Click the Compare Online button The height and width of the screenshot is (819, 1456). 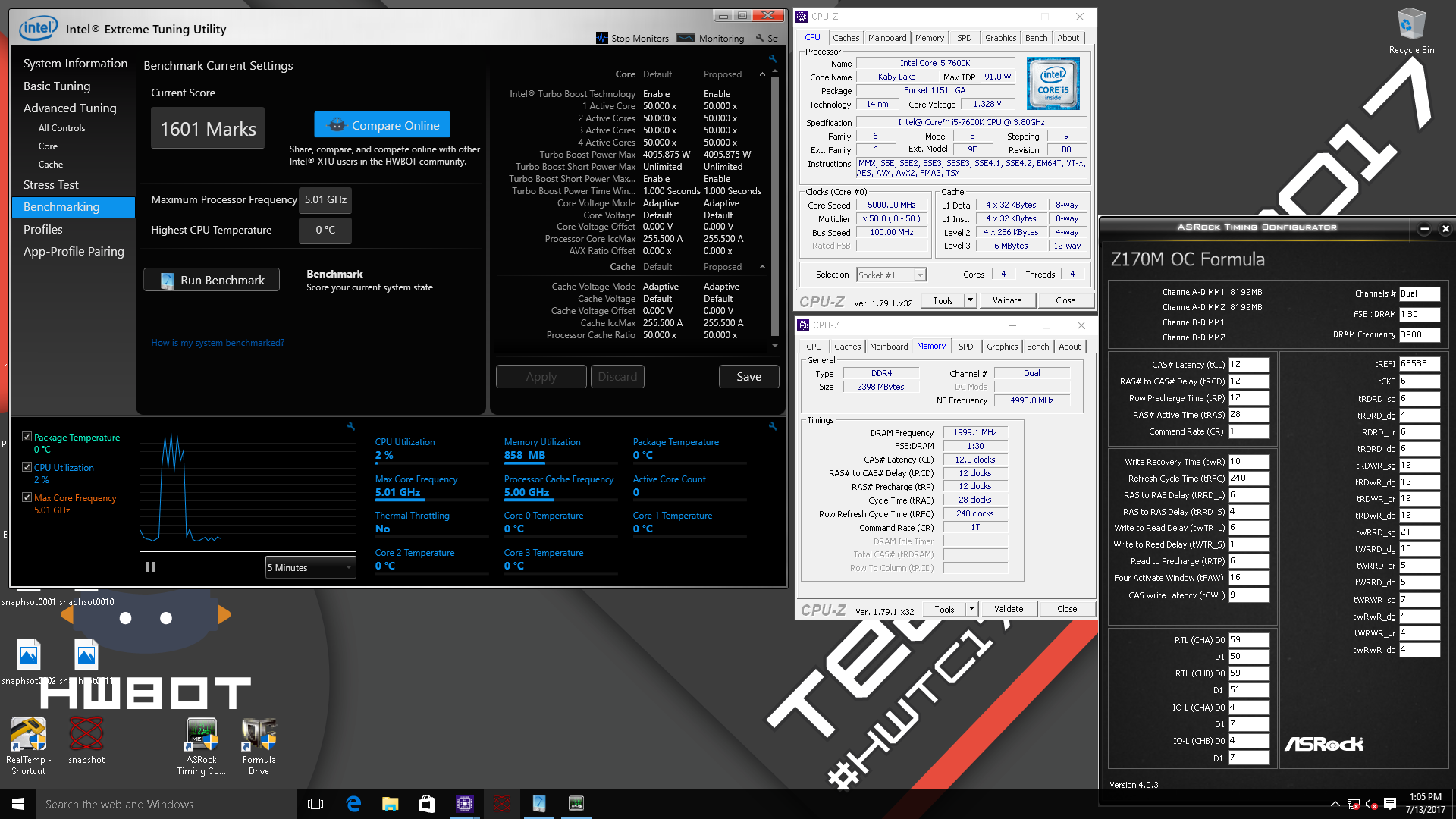click(x=382, y=125)
